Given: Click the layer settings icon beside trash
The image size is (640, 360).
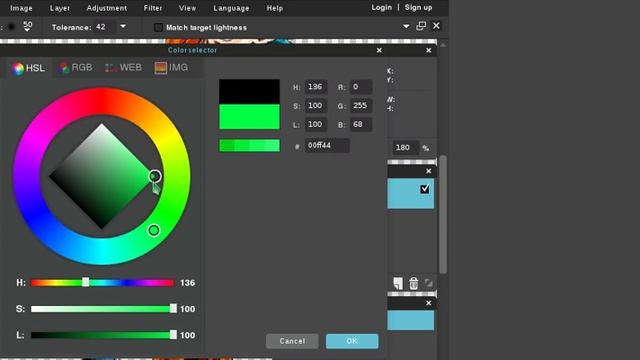Looking at the screenshot, I should point(429,282).
